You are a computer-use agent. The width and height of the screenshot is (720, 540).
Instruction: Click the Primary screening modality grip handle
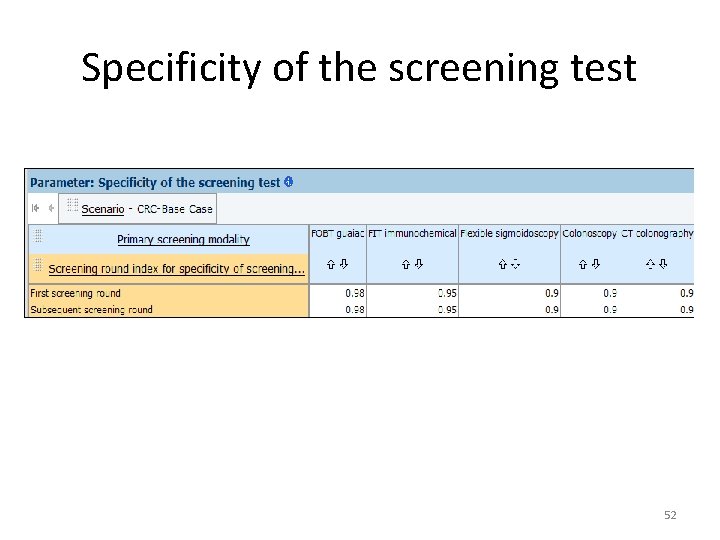(39, 237)
